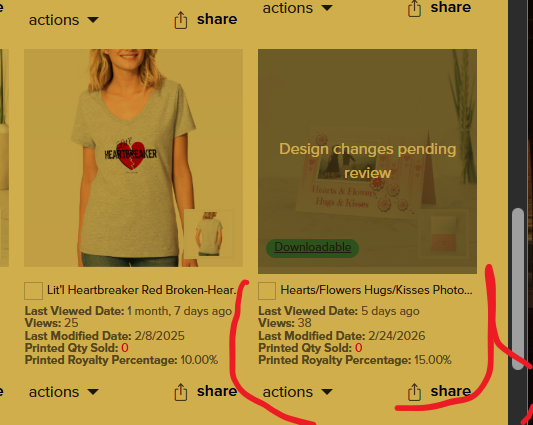Open actions dropdown above Heartbreaker shirt
Image resolution: width=533 pixels, height=425 pixels.
click(x=64, y=20)
